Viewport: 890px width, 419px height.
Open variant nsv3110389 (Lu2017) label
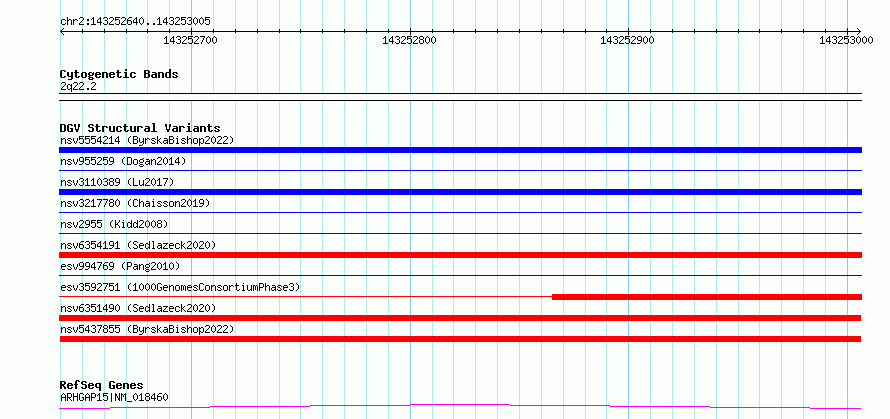tap(117, 182)
